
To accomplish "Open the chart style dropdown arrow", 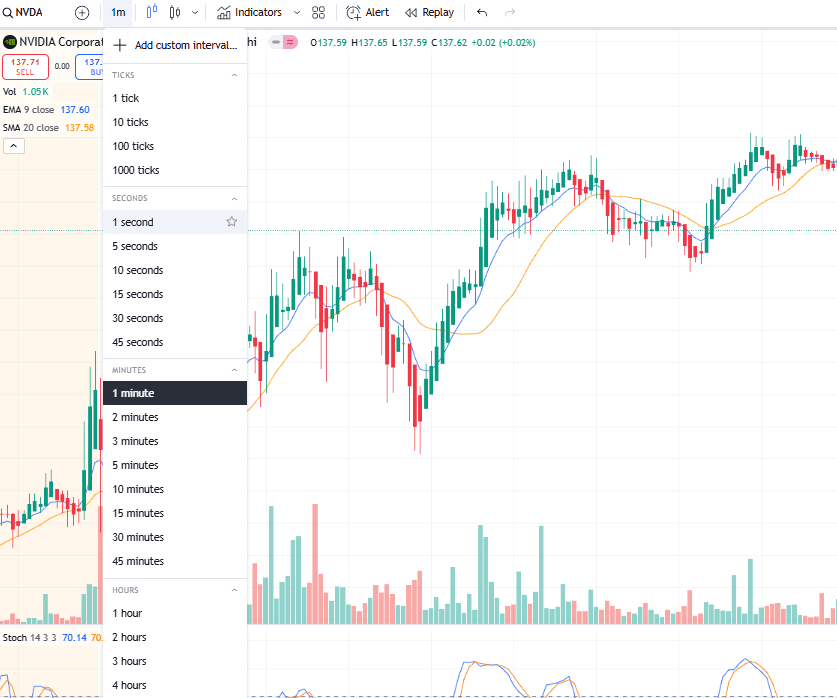I will [195, 13].
